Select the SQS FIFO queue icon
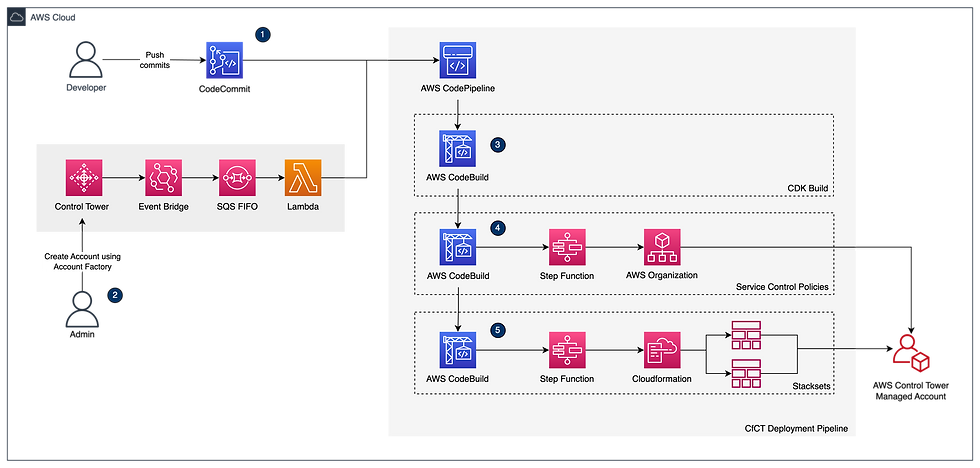The width and height of the screenshot is (980, 468). 237,177
